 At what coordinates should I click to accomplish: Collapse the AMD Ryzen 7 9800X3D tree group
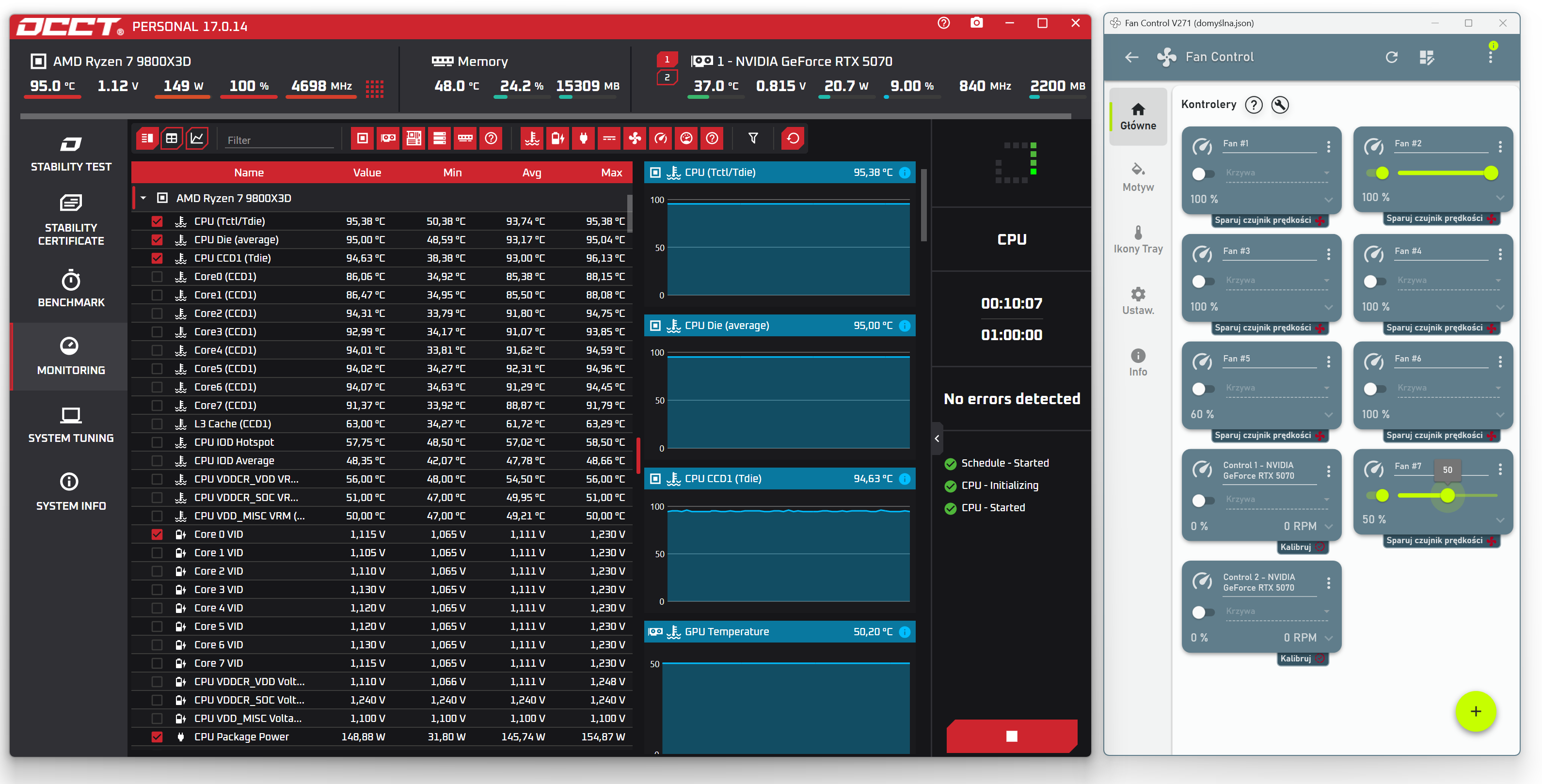tap(143, 198)
